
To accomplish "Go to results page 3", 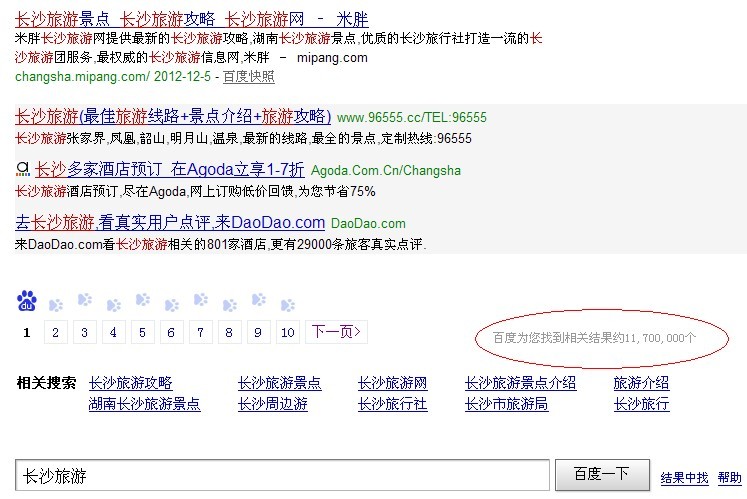I will pyautogui.click(x=85, y=332).
